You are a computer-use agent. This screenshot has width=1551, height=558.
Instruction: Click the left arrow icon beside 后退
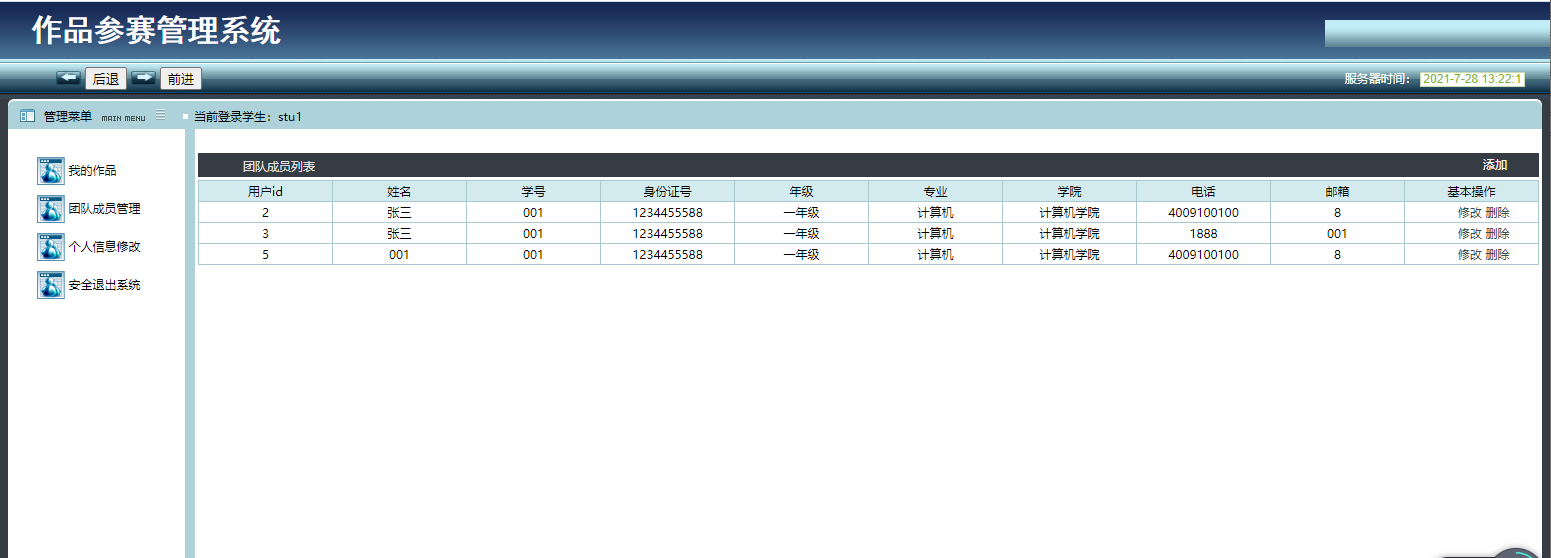click(68, 78)
